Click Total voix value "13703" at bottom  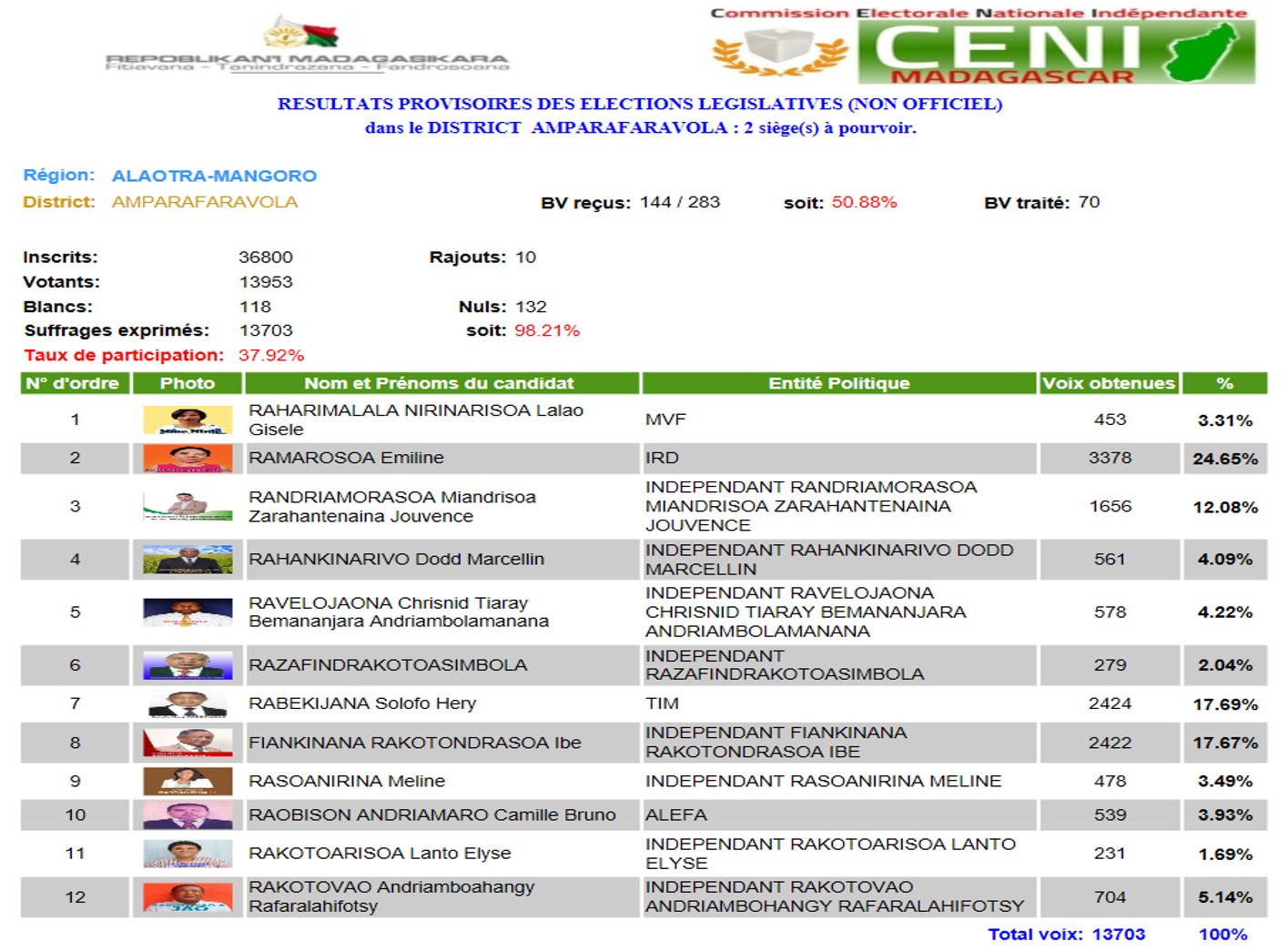pyautogui.click(x=1119, y=935)
